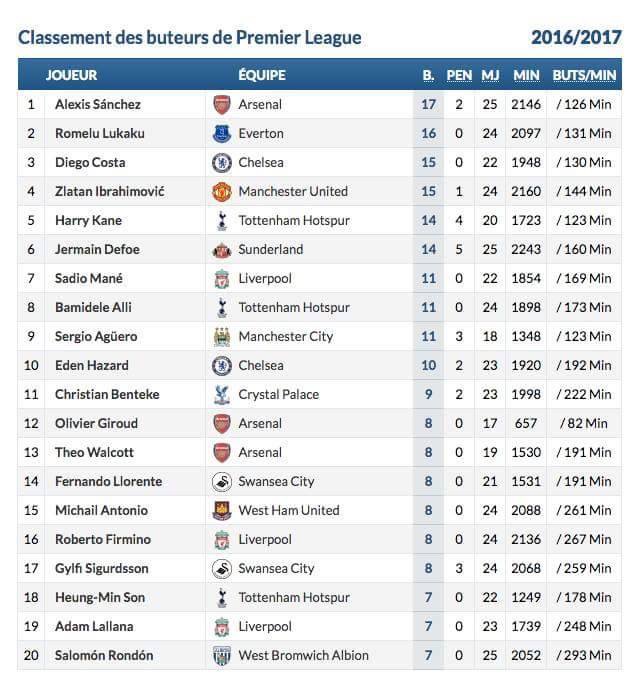This screenshot has width=640, height=693.
Task: Click the Manchester United crest icon
Action: (222, 192)
